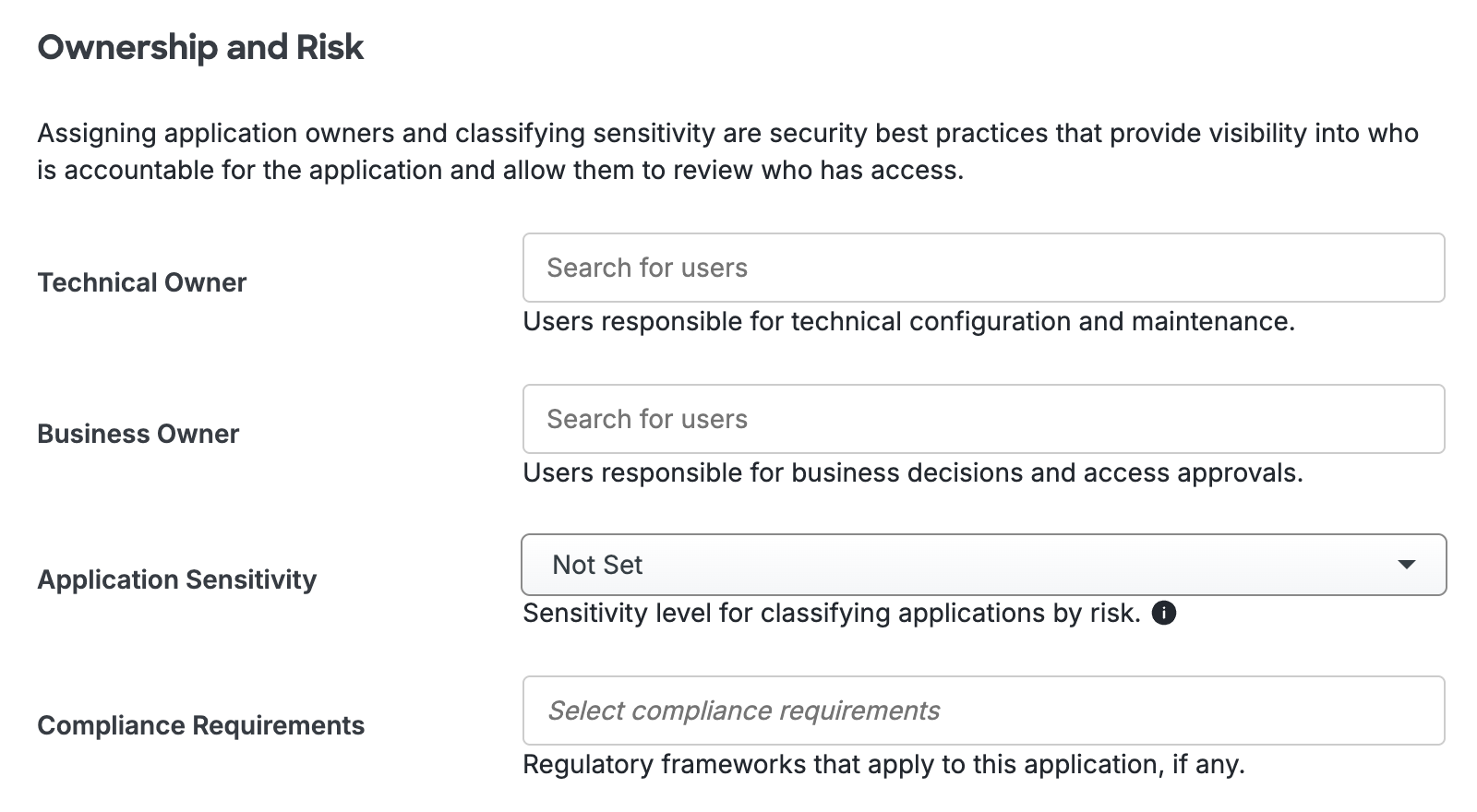Viewport: 1477px width, 812px height.
Task: Click the Compliance Requirements label
Action: 199,725
